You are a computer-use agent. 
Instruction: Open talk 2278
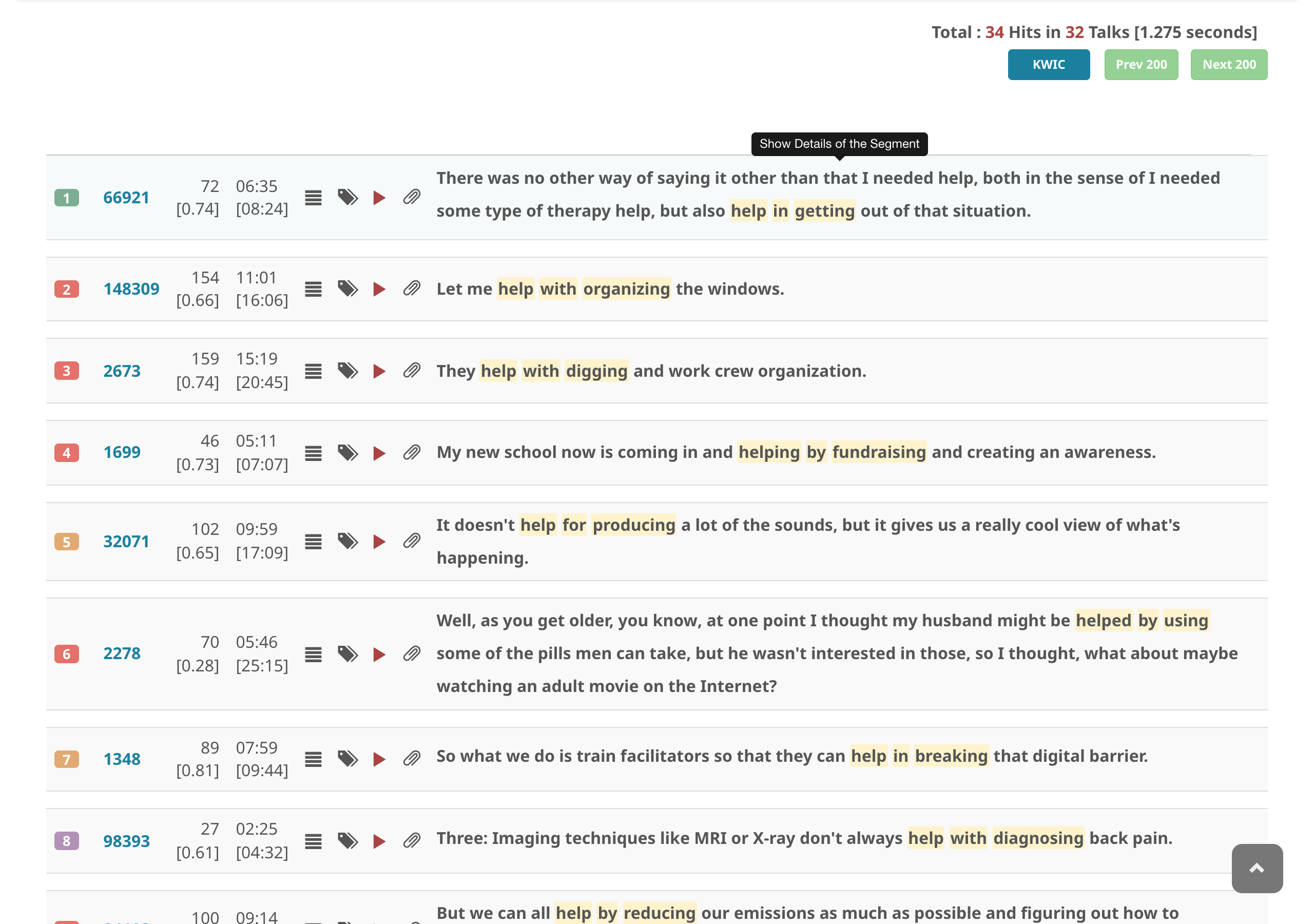click(121, 654)
